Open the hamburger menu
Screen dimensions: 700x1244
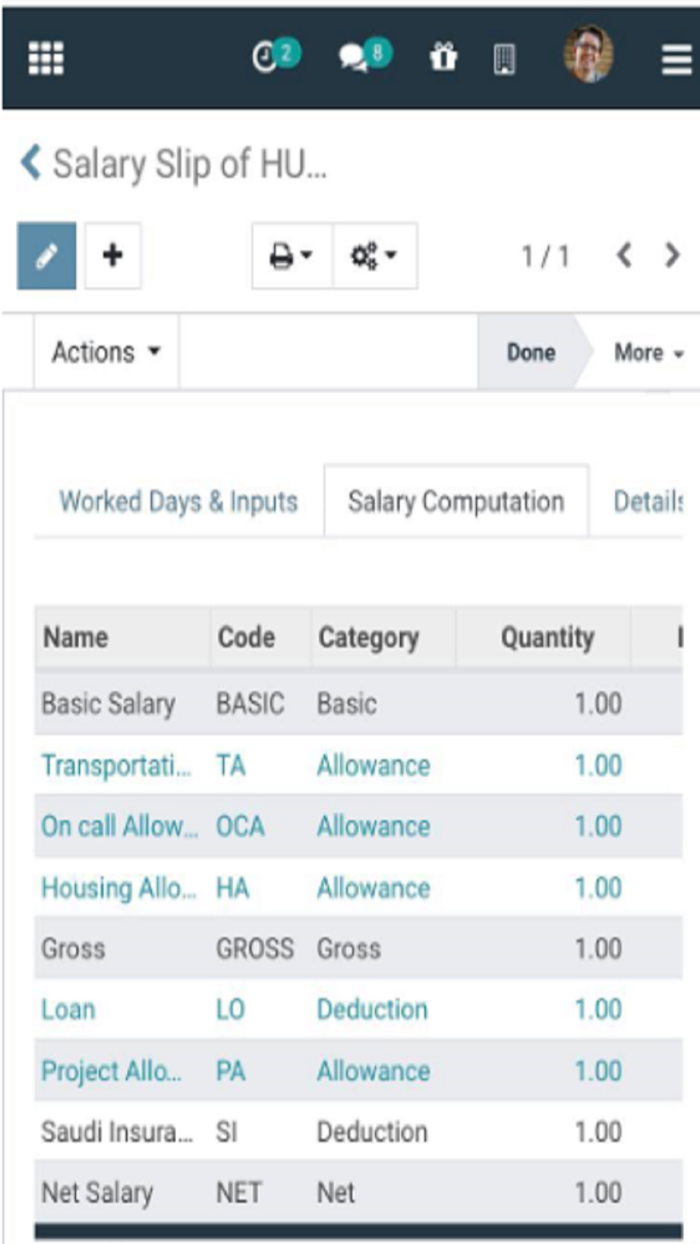(677, 60)
